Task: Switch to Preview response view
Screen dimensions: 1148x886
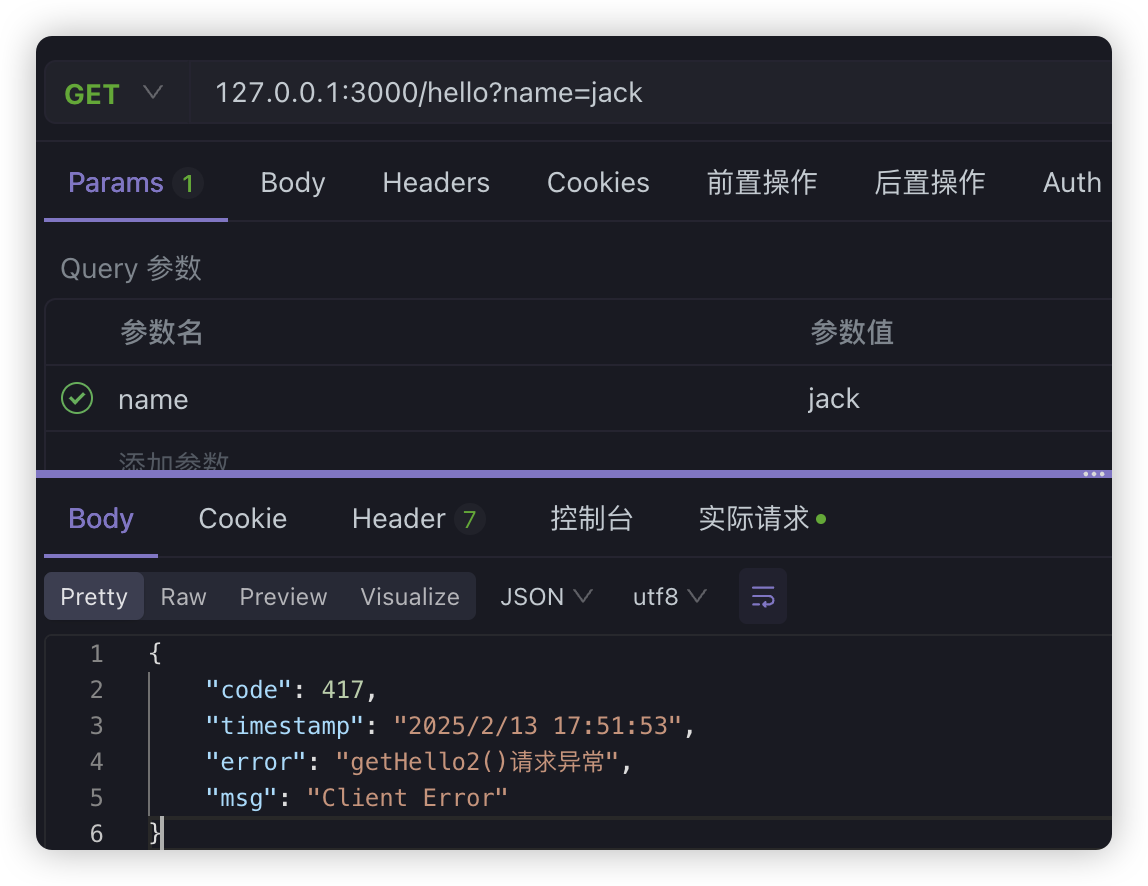Action: pos(283,597)
